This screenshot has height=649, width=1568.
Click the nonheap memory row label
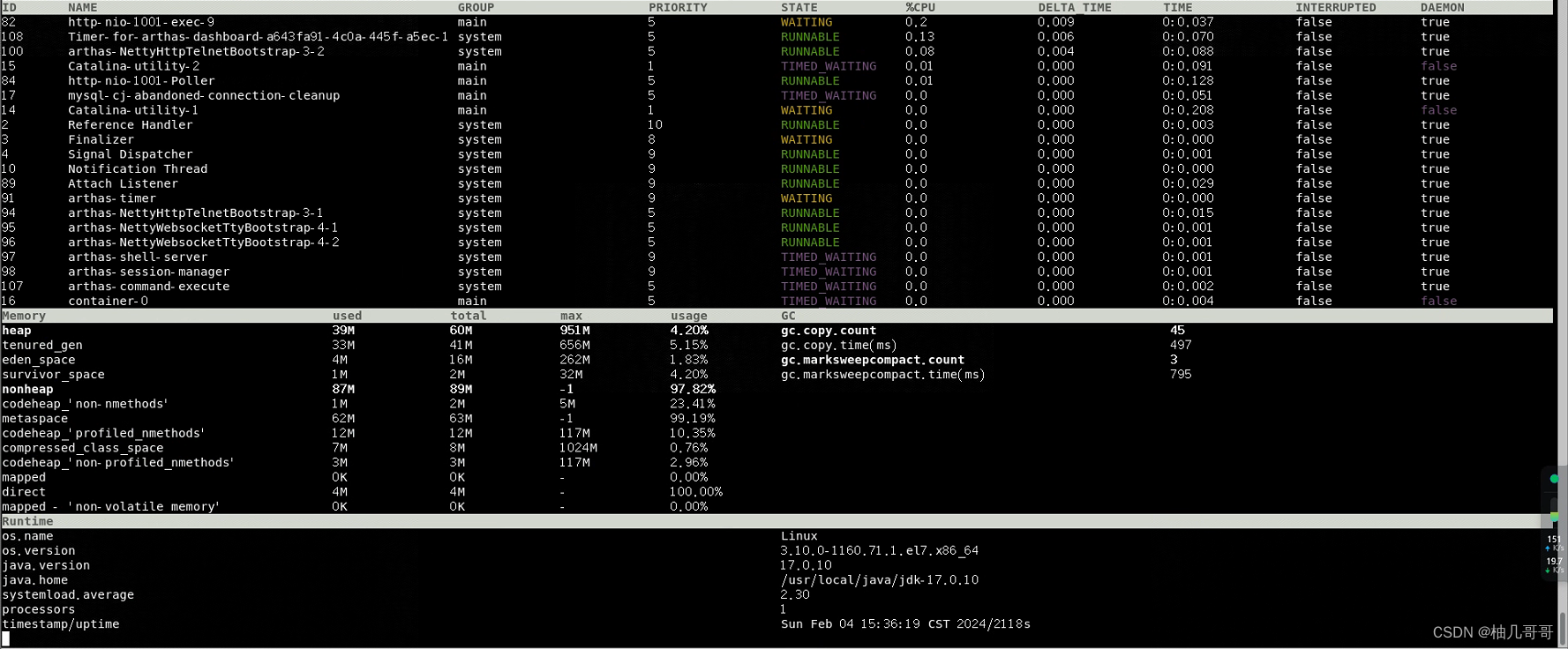pyautogui.click(x=27, y=389)
